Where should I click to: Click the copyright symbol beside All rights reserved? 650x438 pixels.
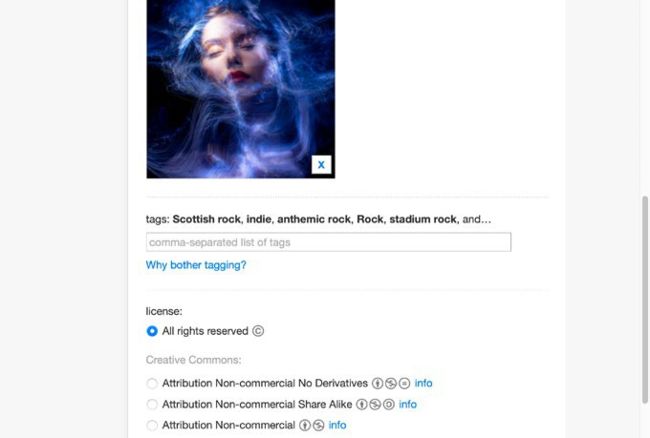[258, 331]
